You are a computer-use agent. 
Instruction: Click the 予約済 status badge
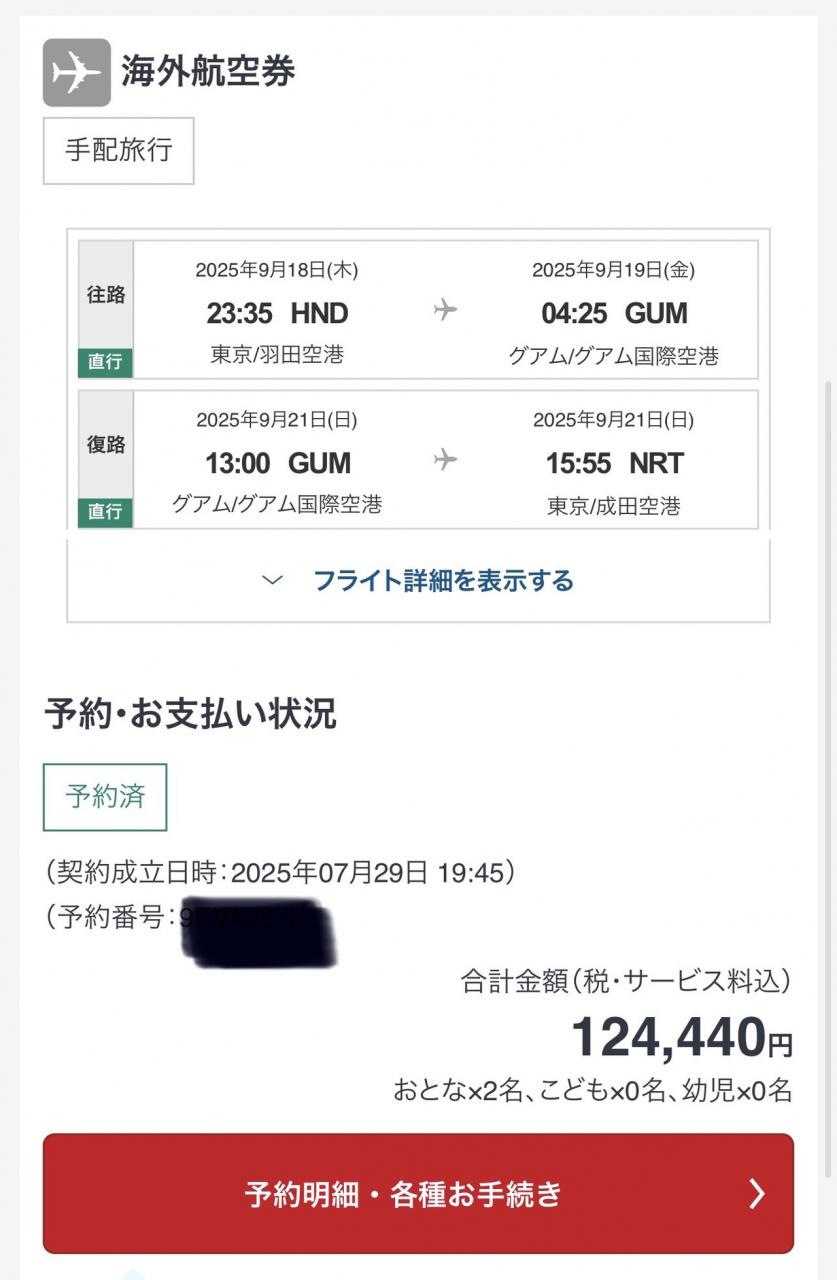pos(105,797)
